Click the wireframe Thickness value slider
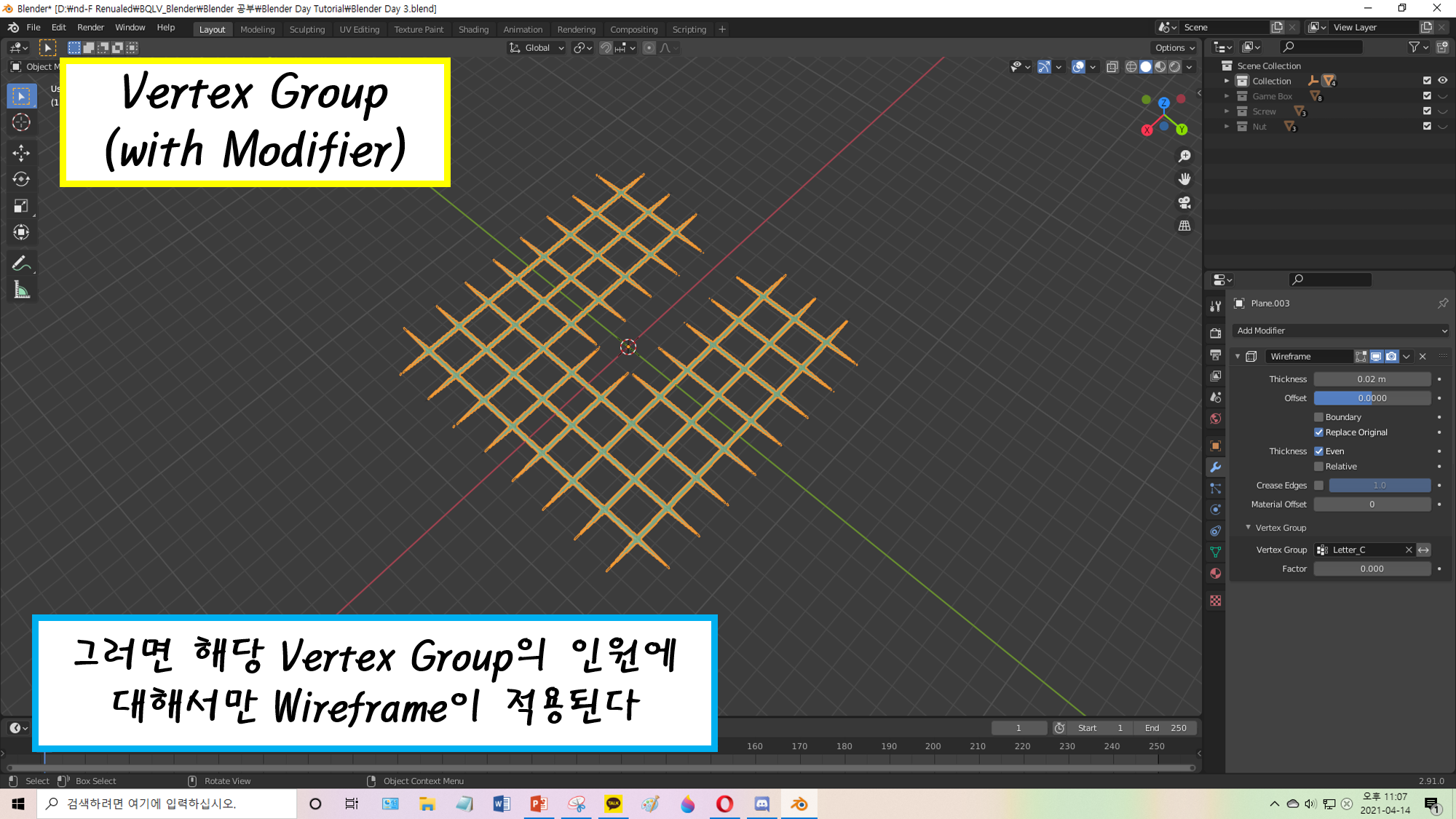Screen dimensions: 1456x819 point(1372,379)
